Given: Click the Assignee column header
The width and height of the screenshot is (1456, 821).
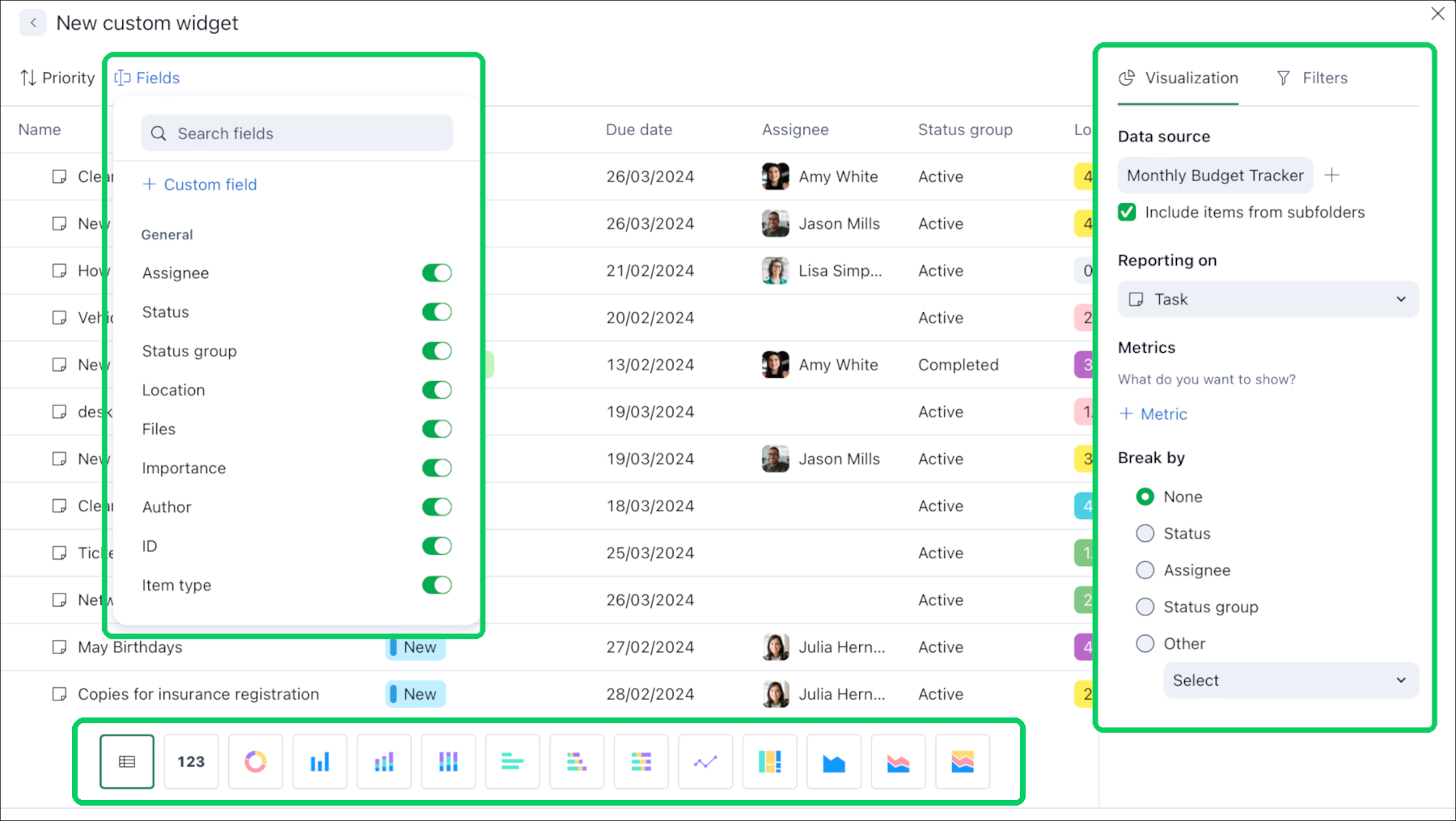Looking at the screenshot, I should (x=795, y=129).
